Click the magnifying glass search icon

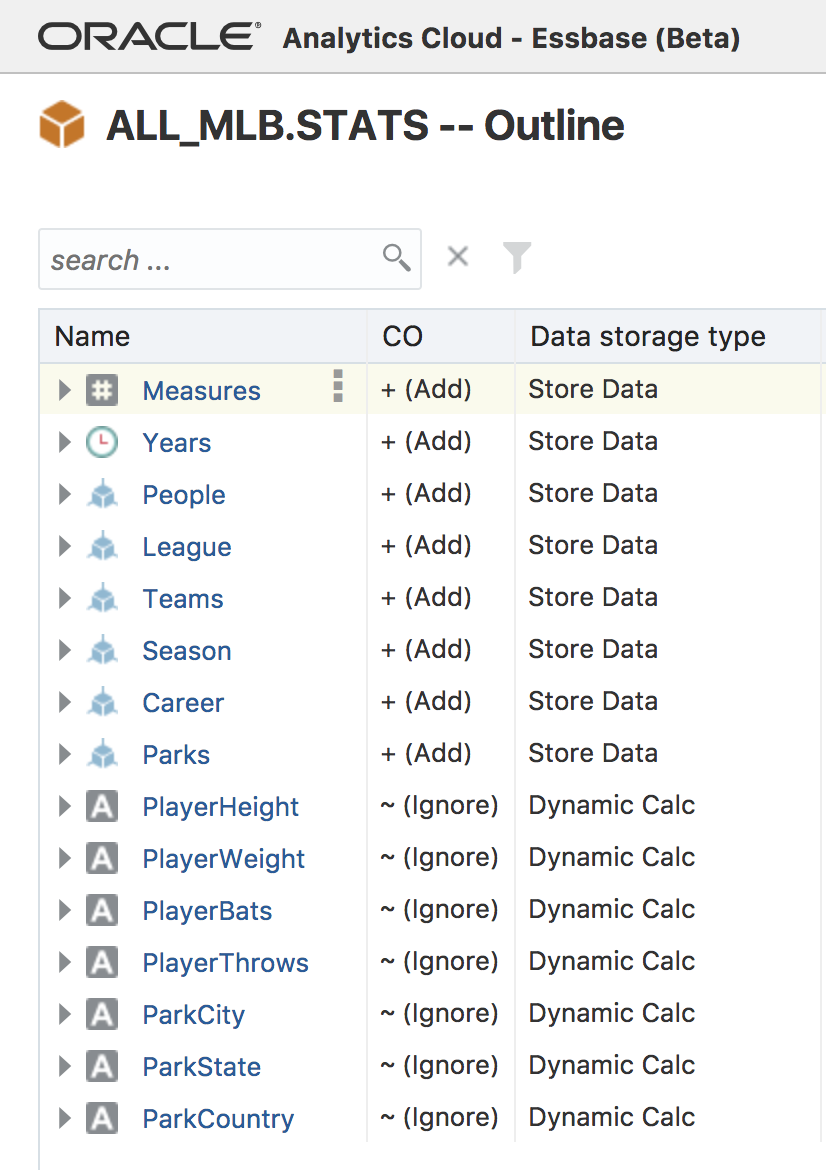point(396,258)
